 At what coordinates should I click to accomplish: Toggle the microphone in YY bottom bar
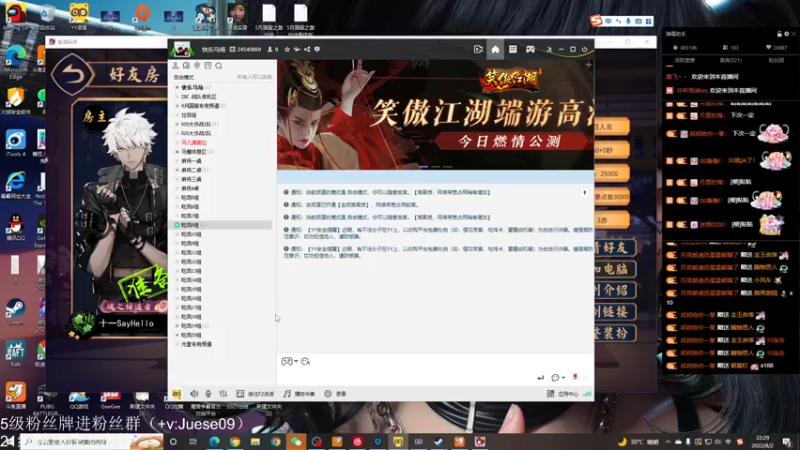click(x=208, y=394)
